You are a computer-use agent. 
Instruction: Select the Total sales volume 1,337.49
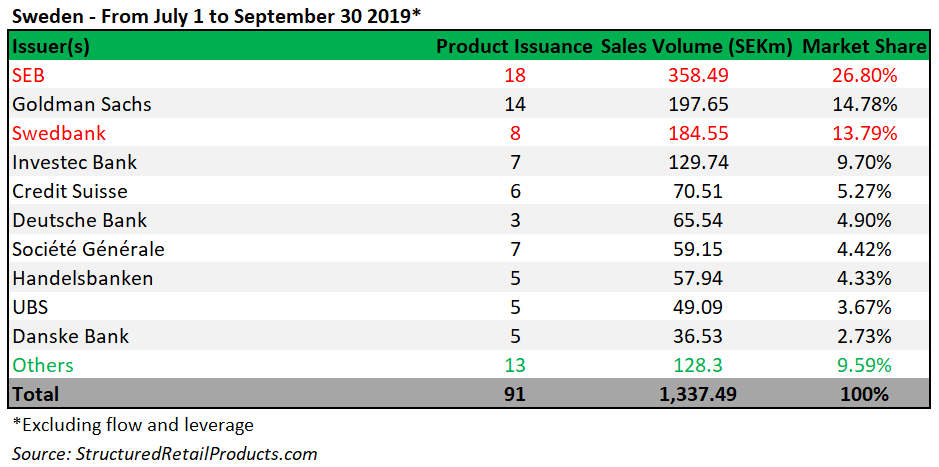coord(696,393)
